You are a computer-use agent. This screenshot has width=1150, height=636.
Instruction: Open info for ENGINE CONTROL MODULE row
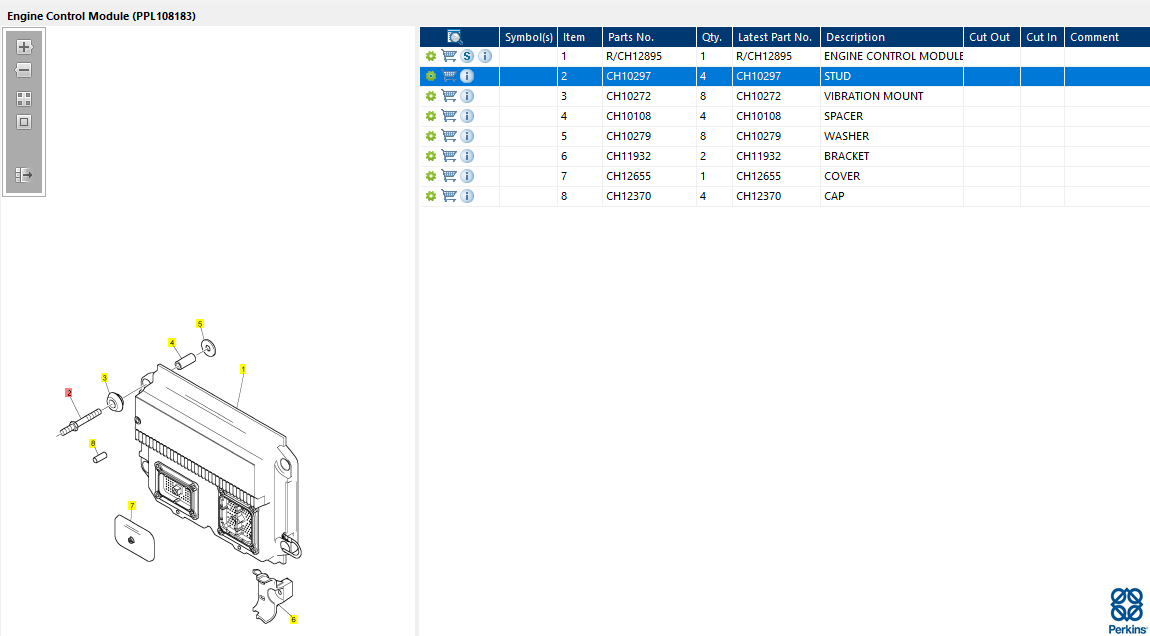(x=485, y=56)
